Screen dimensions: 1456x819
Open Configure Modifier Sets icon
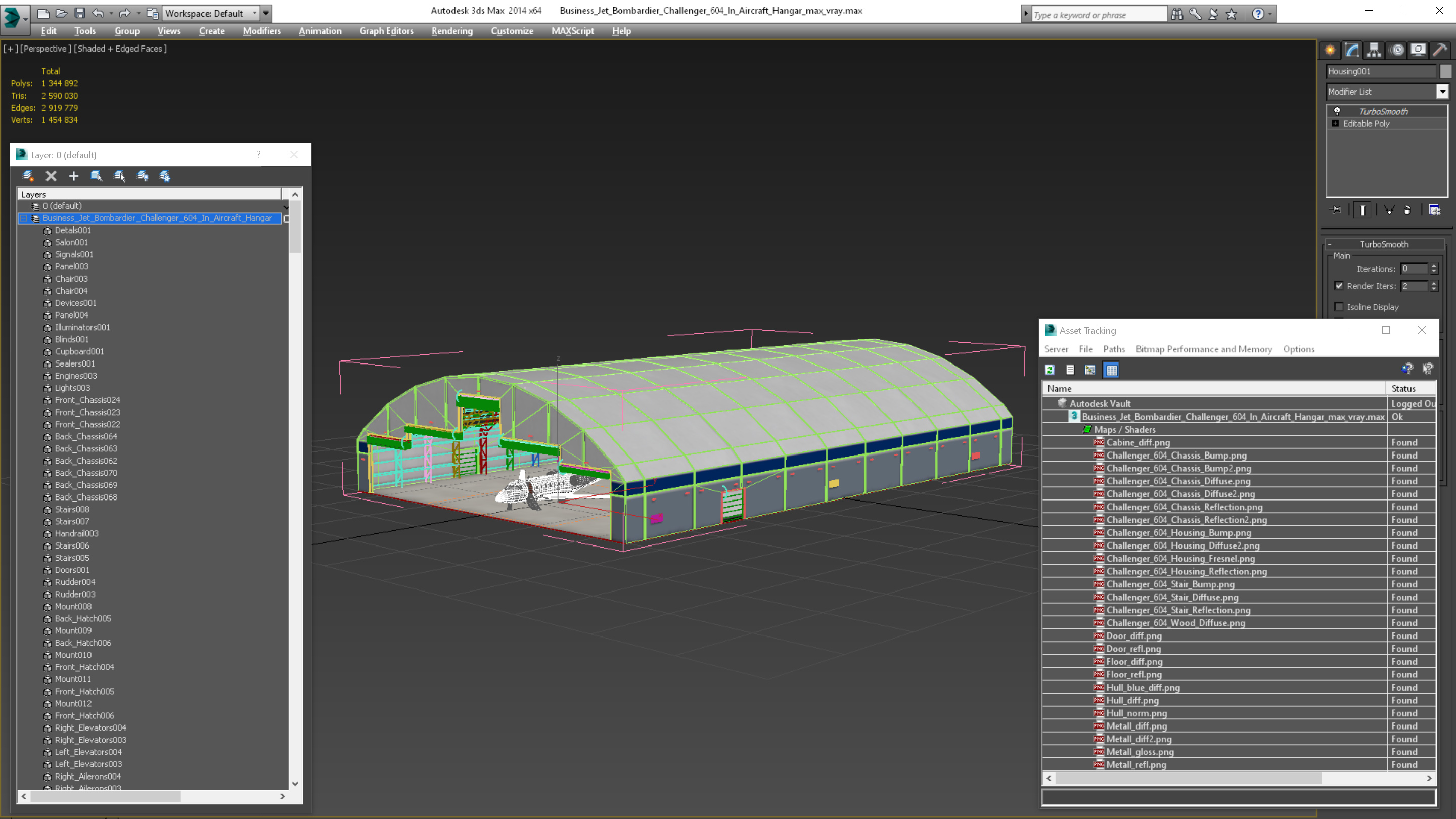[x=1435, y=210]
